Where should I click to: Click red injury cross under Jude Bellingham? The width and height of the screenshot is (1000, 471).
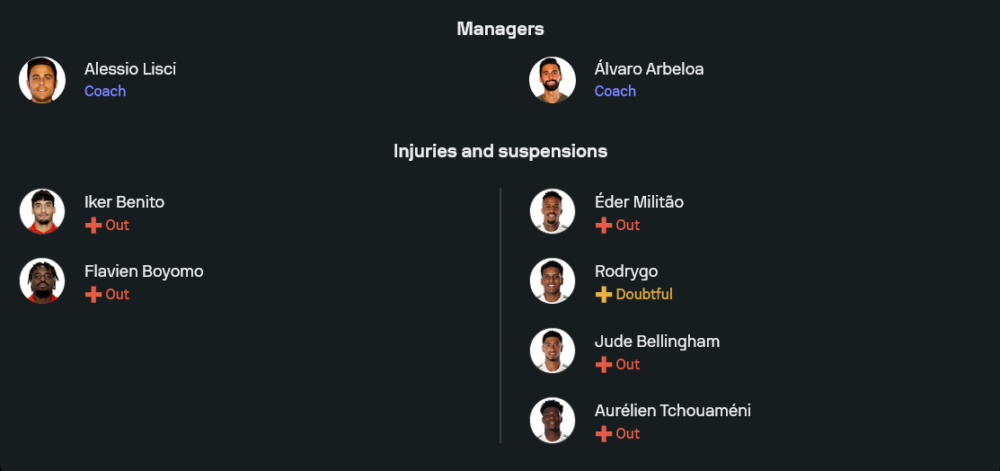pyautogui.click(x=603, y=364)
